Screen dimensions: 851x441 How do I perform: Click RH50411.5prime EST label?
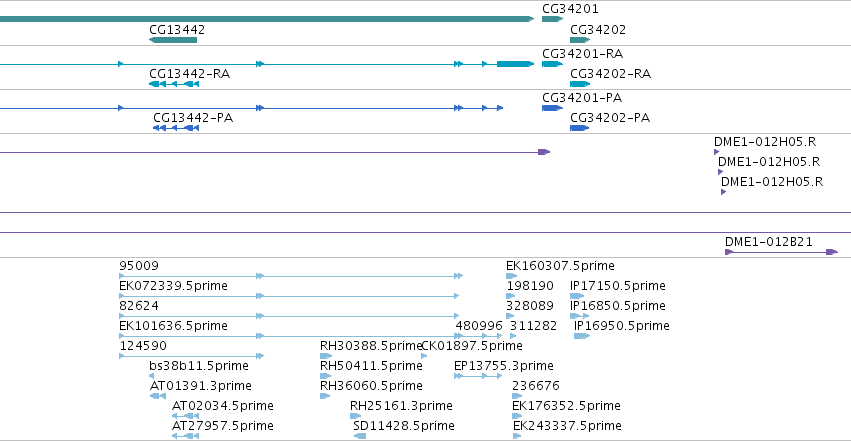coord(371,366)
